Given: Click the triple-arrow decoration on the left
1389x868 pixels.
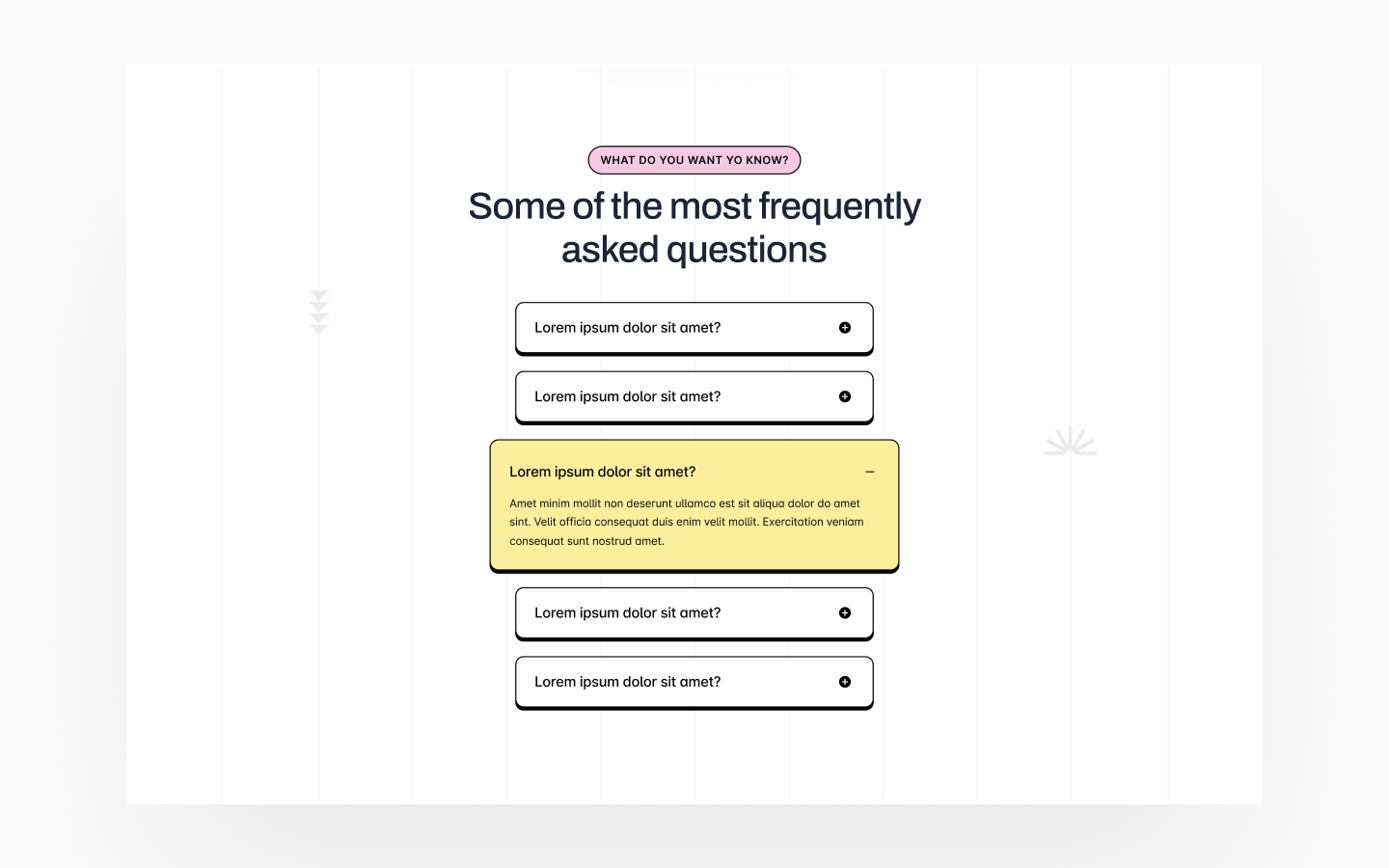Looking at the screenshot, I should pos(318,311).
